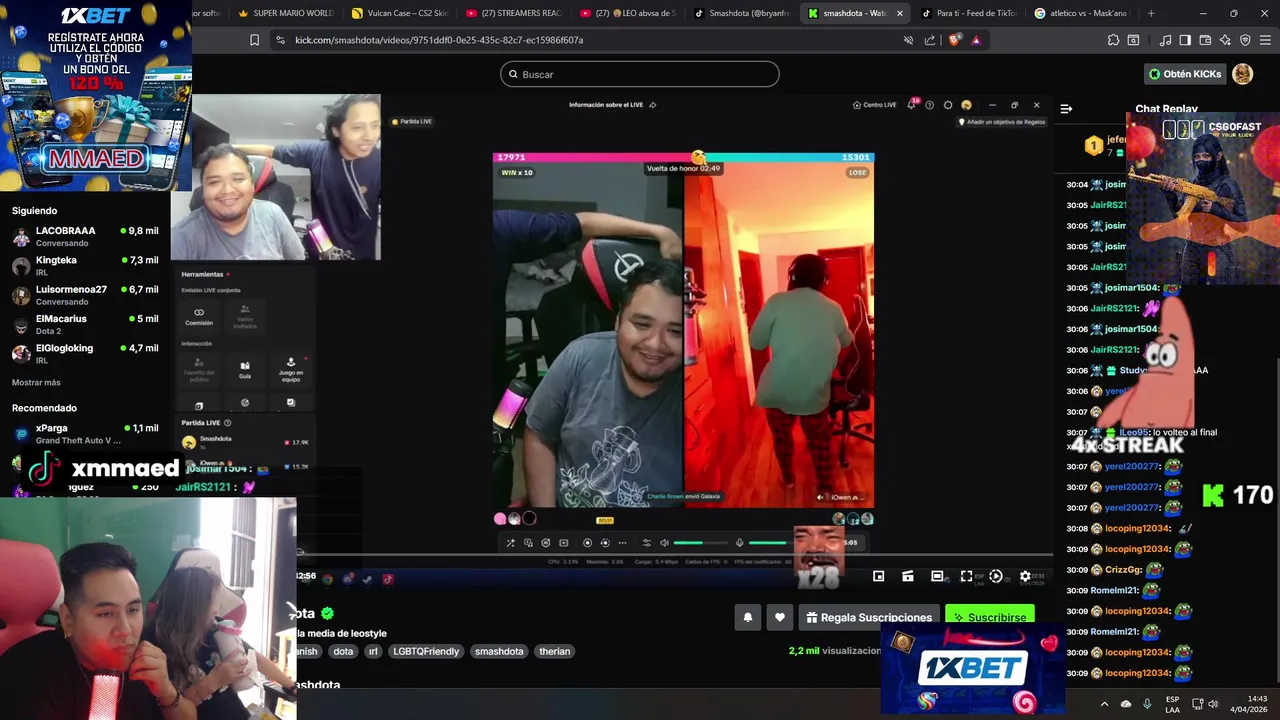Click the Suscribirse button
Image resolution: width=1280 pixels, height=720 pixels.
coord(989,617)
